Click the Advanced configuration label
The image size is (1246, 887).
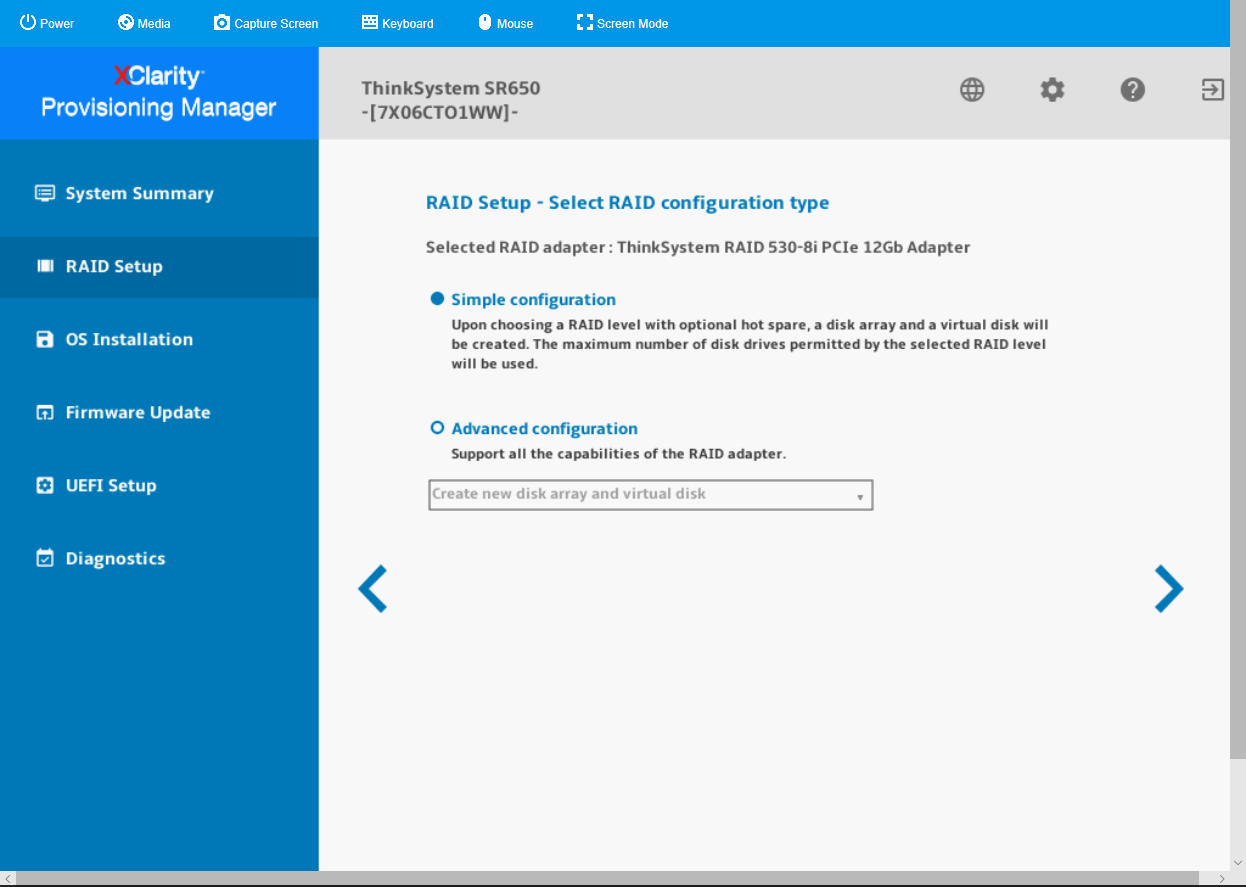pyautogui.click(x=544, y=428)
